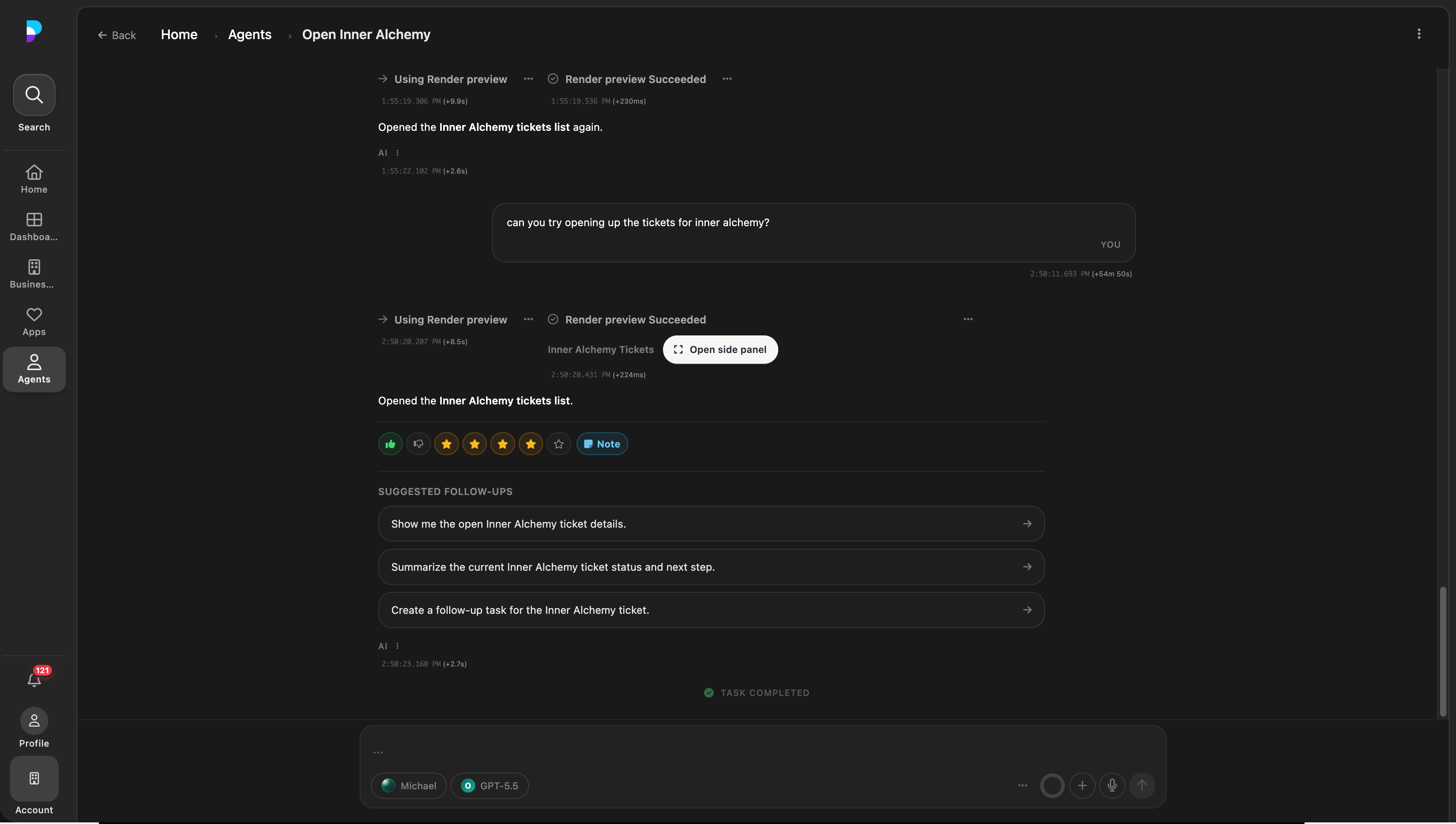Click the circle status button in composer
Viewport: 1456px width, 824px height.
(1052, 786)
